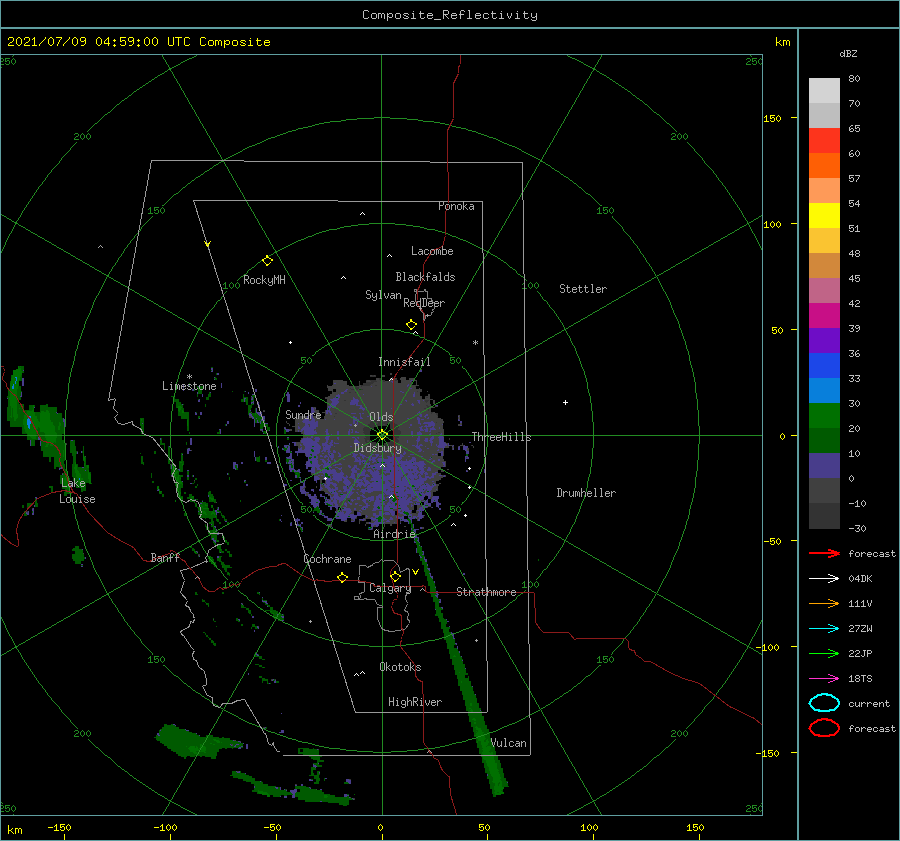
Task: Select the cyan 'current' ellipse legend icon
Action: pos(824,703)
